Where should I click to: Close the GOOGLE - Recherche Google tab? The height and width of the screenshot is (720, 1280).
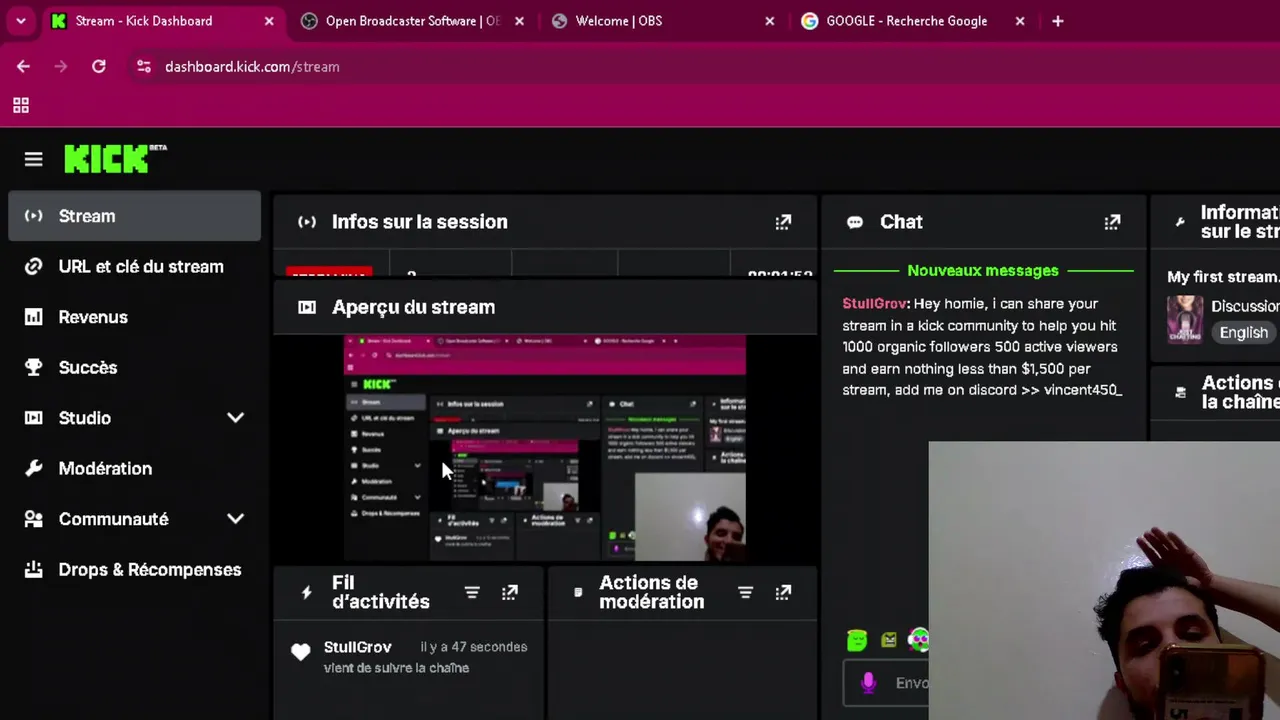click(x=1019, y=21)
